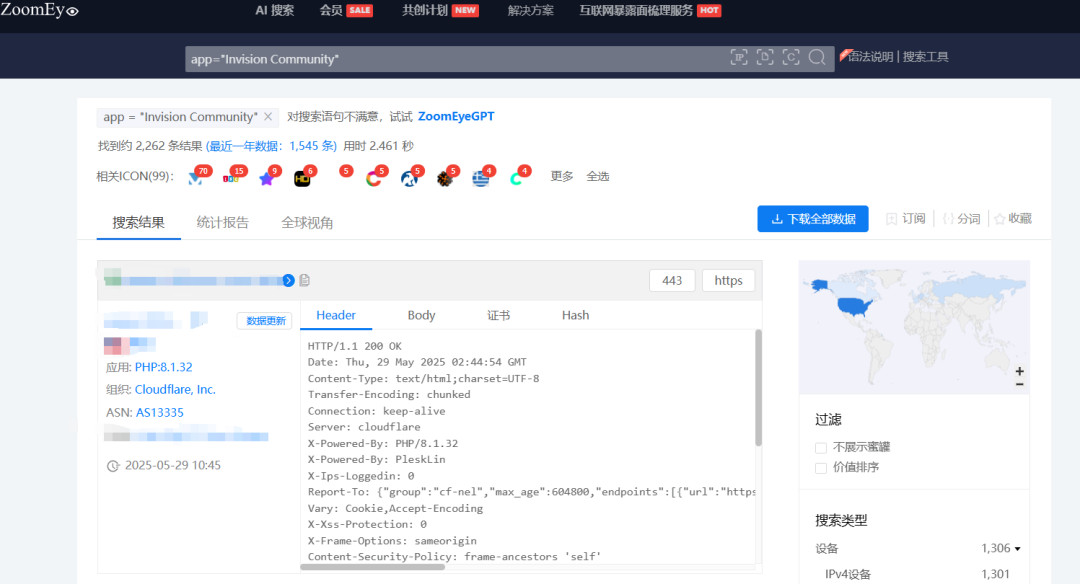Open the Header tab
The image size is (1080, 584).
coord(335,315)
